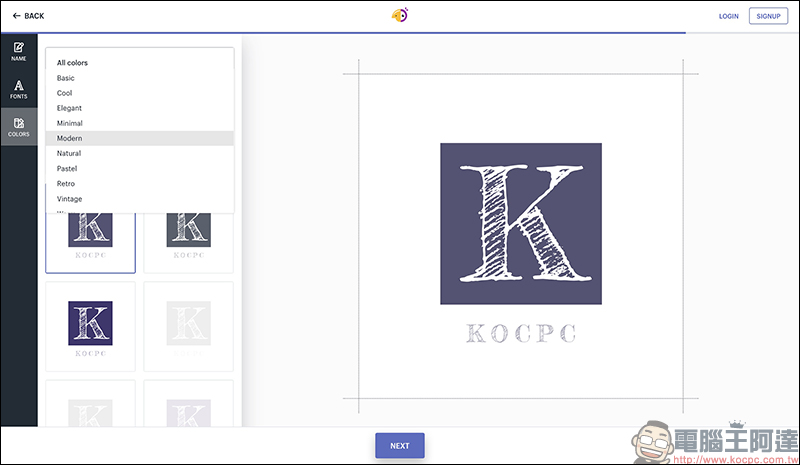Viewport: 800px width, 465px height.
Task: Choose the Modern color category
Action: click(140, 138)
